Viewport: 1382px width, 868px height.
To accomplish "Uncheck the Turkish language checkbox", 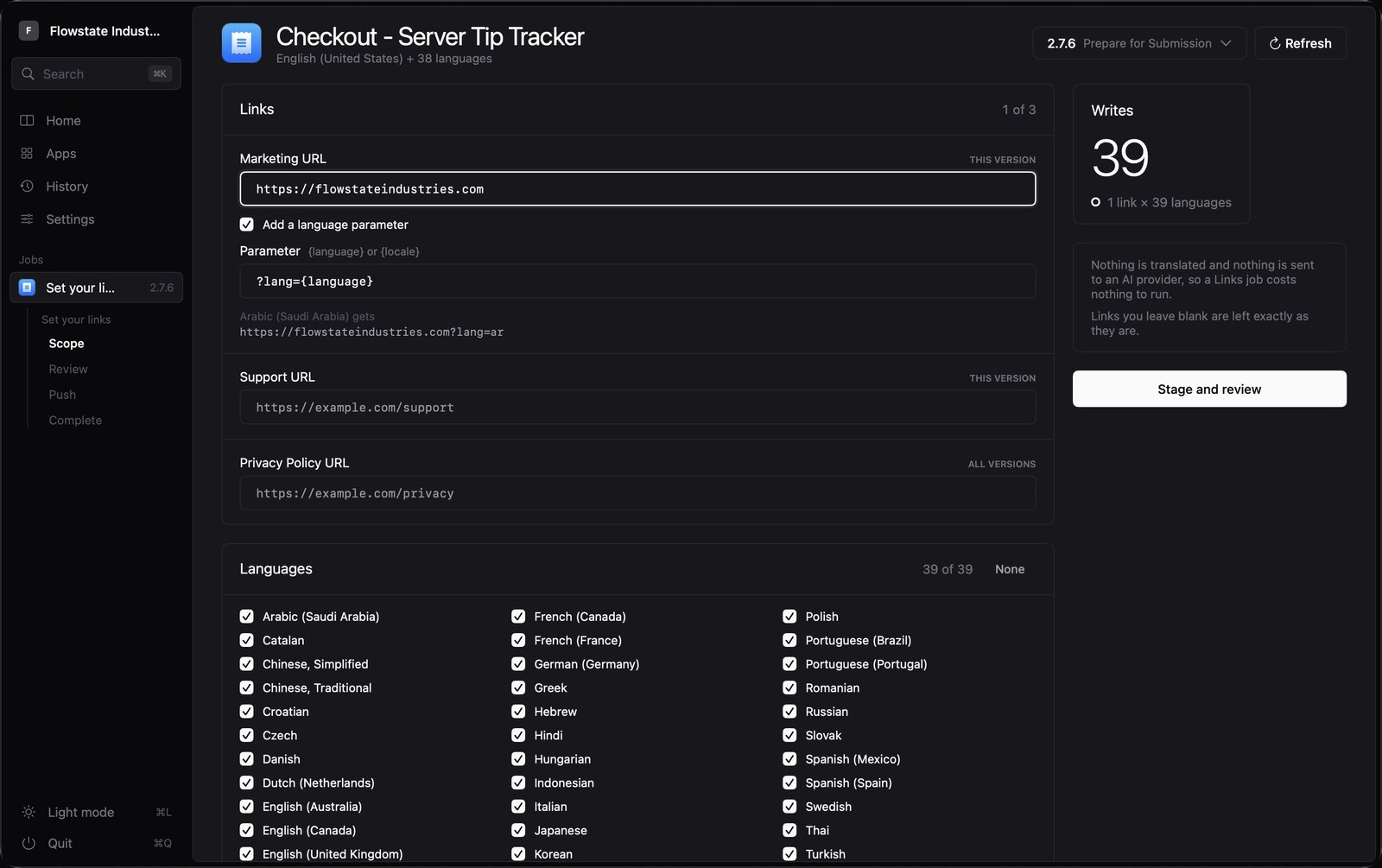I will pos(789,853).
